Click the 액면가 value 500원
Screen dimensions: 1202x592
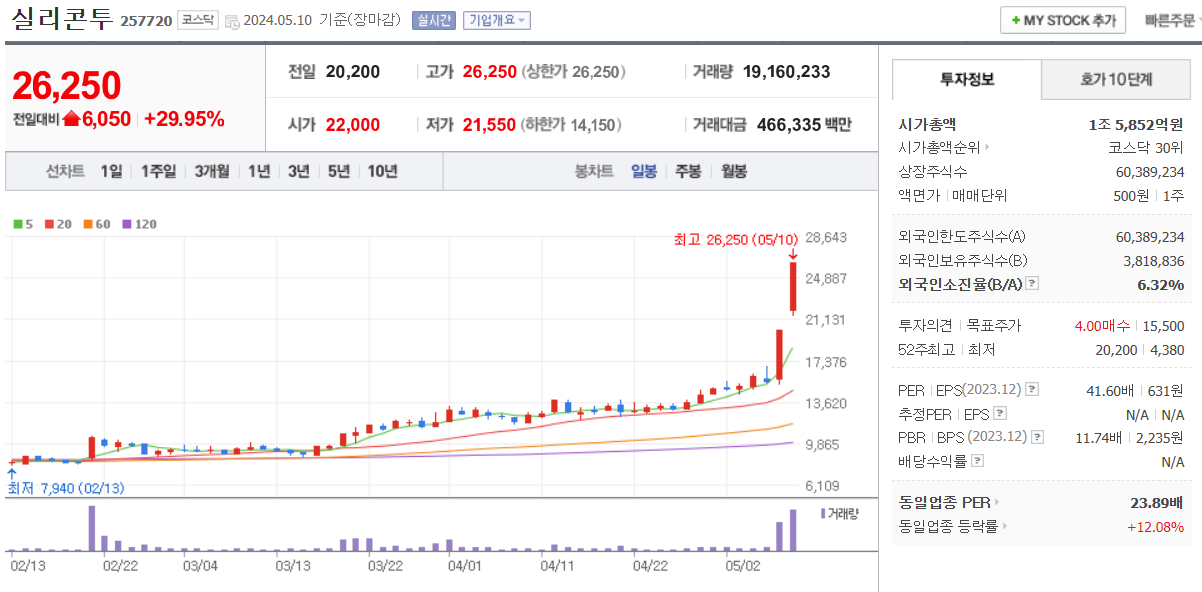point(1131,196)
